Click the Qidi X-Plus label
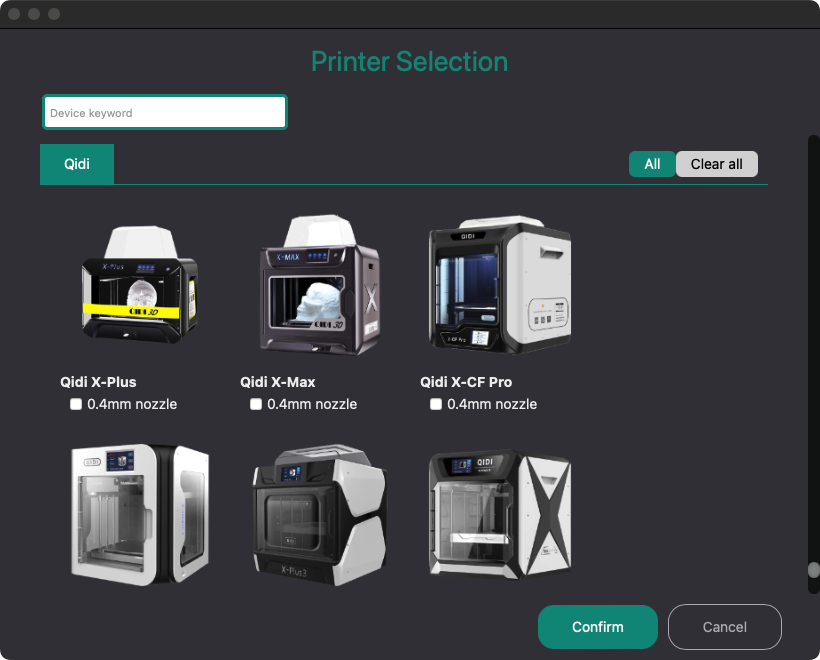The height and width of the screenshot is (660, 820). [98, 382]
